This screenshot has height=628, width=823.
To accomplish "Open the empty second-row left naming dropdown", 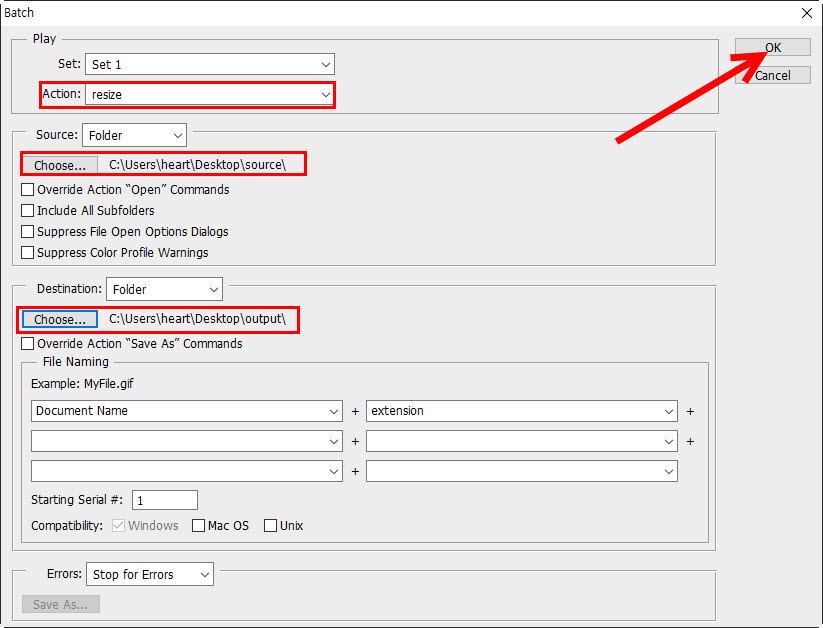I will tap(187, 442).
